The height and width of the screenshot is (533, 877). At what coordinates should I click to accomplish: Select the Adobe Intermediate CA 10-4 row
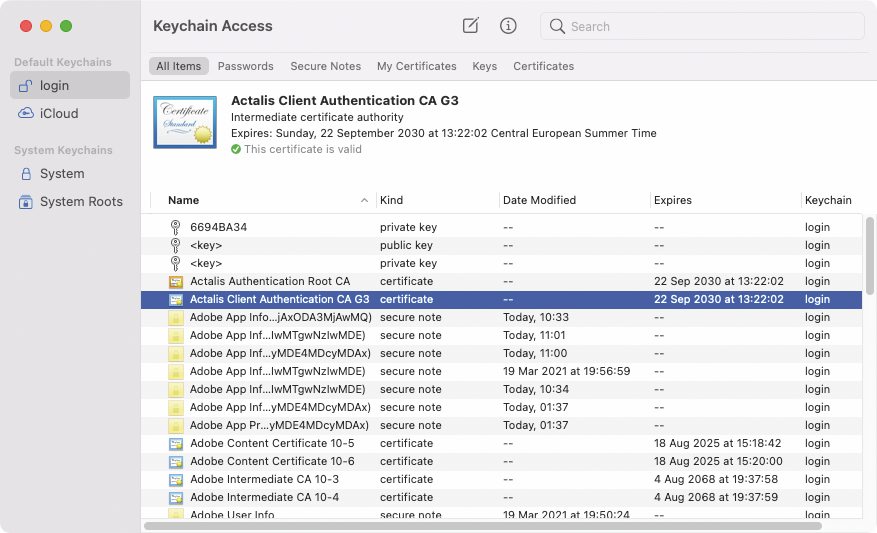click(x=501, y=497)
